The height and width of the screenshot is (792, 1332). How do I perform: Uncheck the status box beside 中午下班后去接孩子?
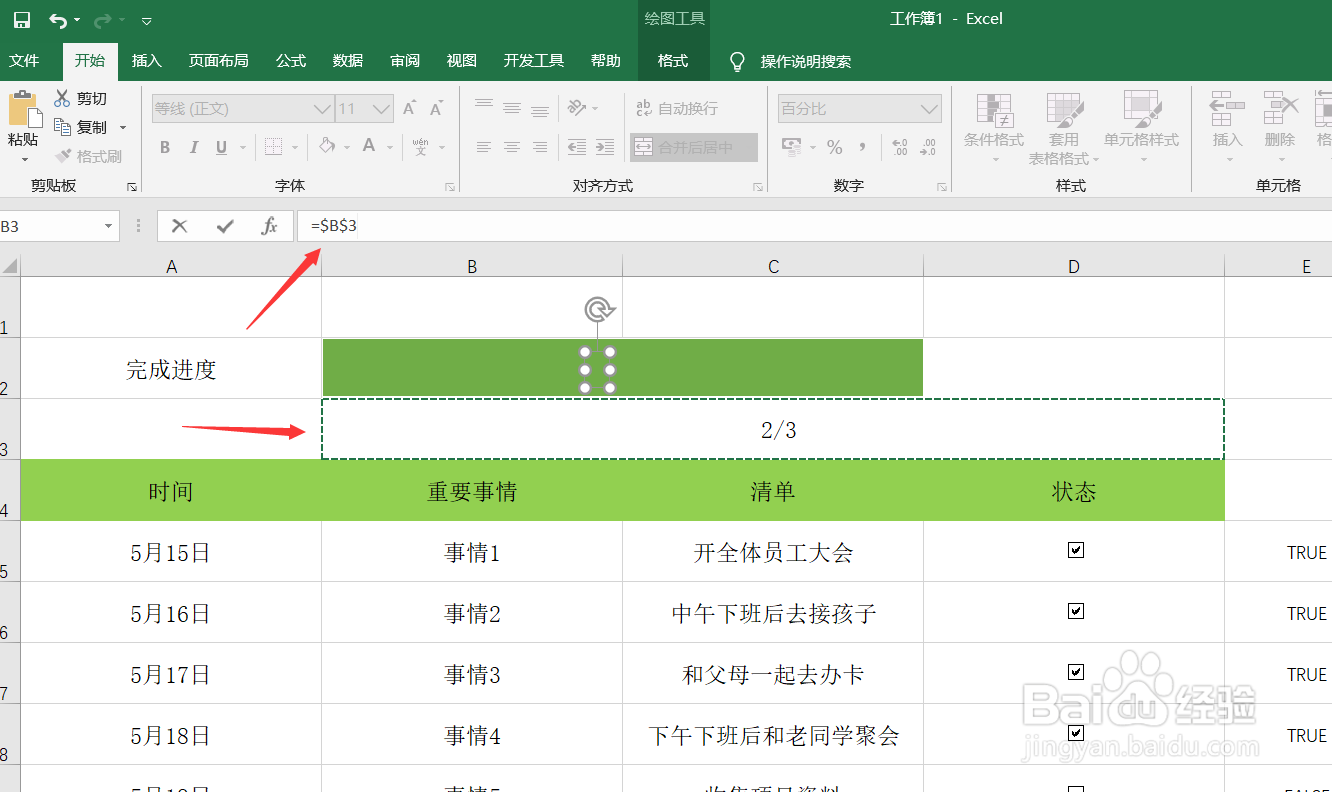(1075, 612)
